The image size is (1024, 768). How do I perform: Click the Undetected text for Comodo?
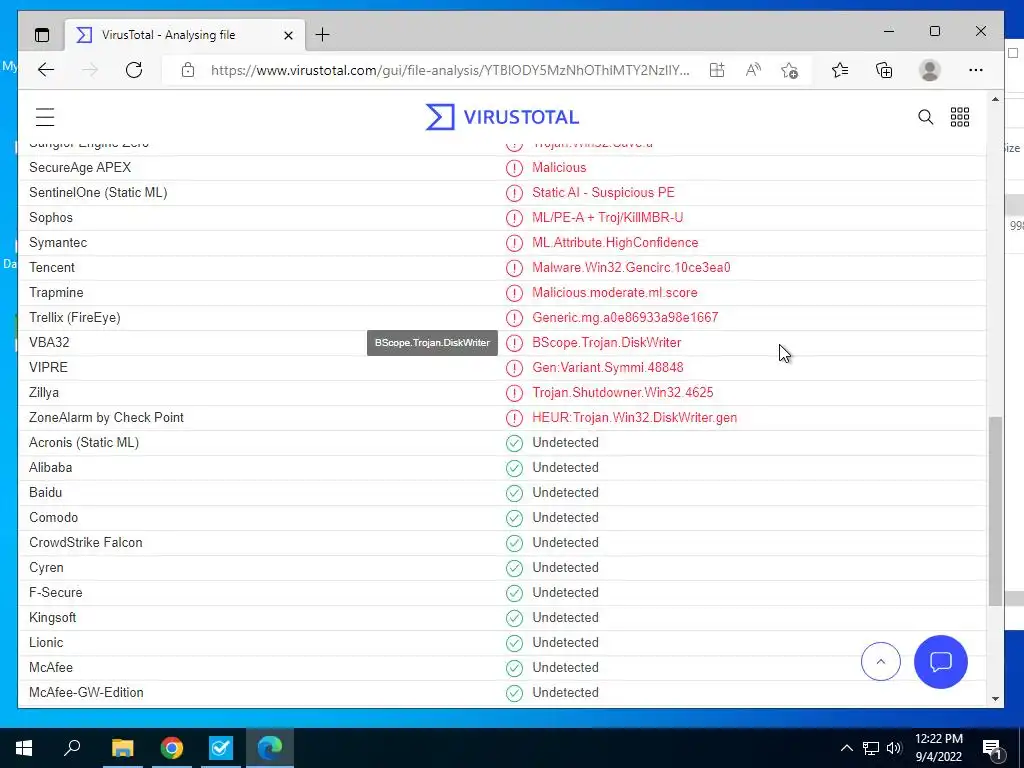(x=565, y=517)
